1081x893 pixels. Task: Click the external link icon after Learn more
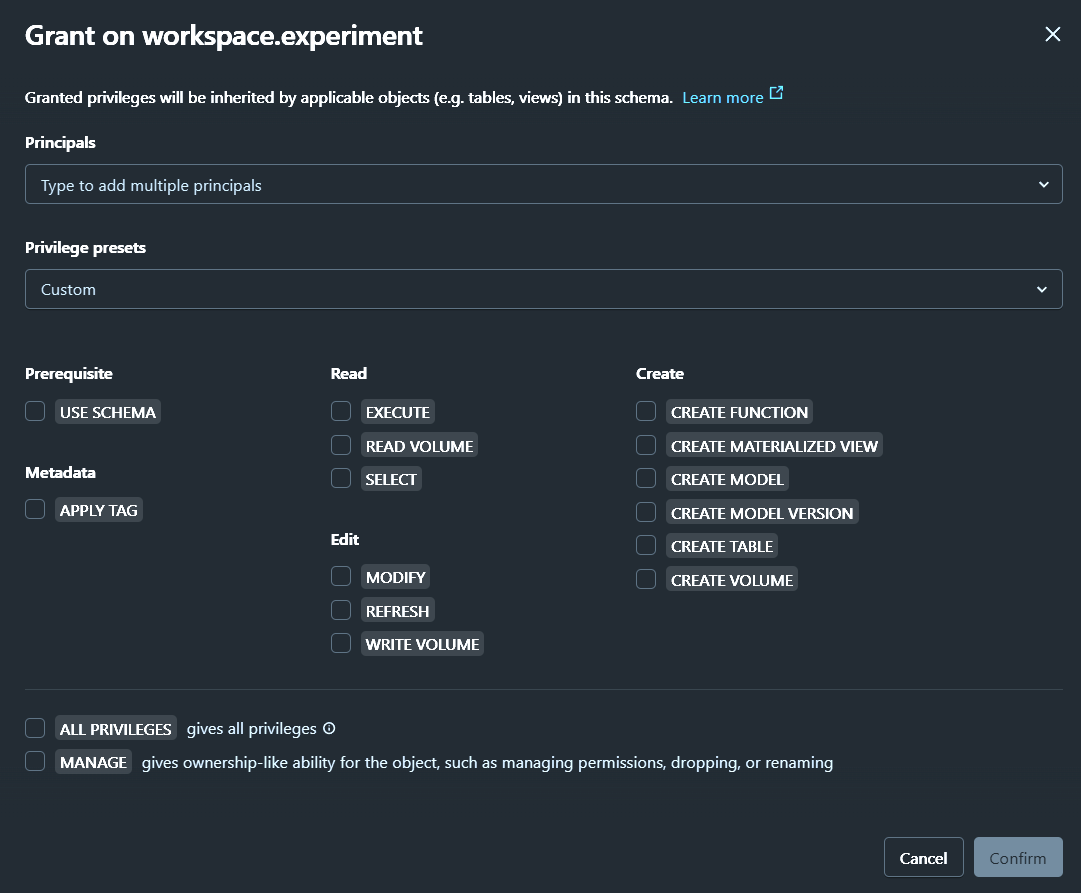point(776,95)
